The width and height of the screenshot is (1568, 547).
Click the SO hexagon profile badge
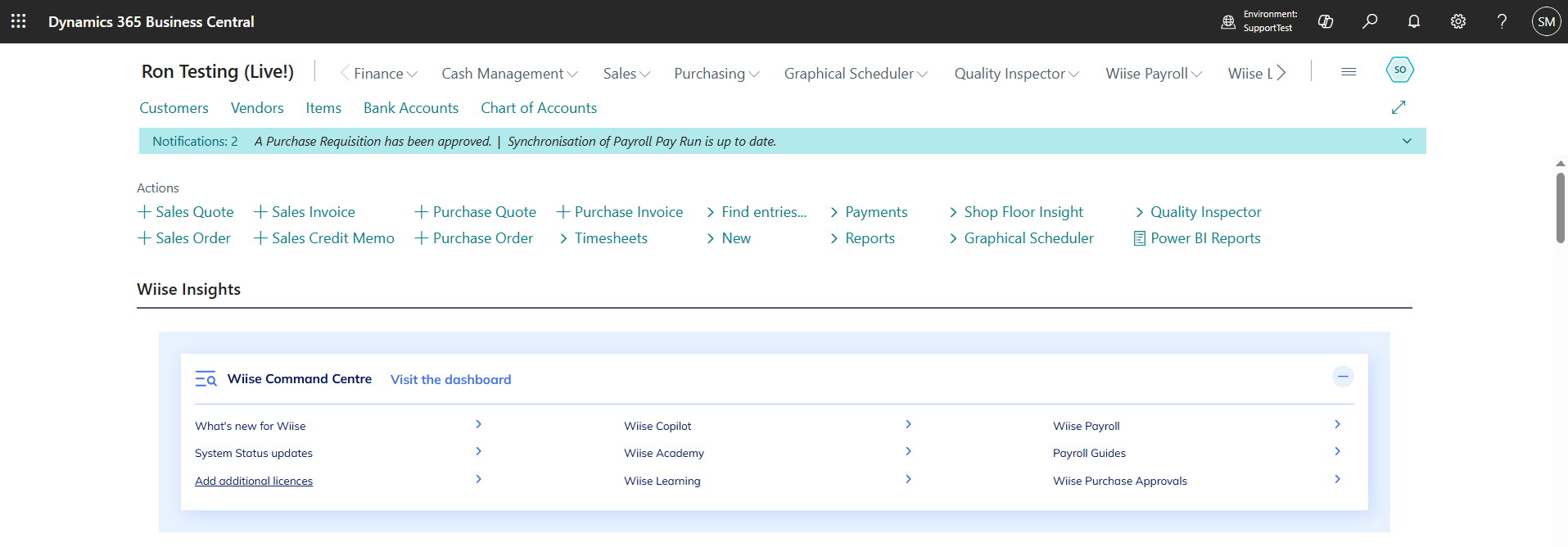pyautogui.click(x=1400, y=70)
